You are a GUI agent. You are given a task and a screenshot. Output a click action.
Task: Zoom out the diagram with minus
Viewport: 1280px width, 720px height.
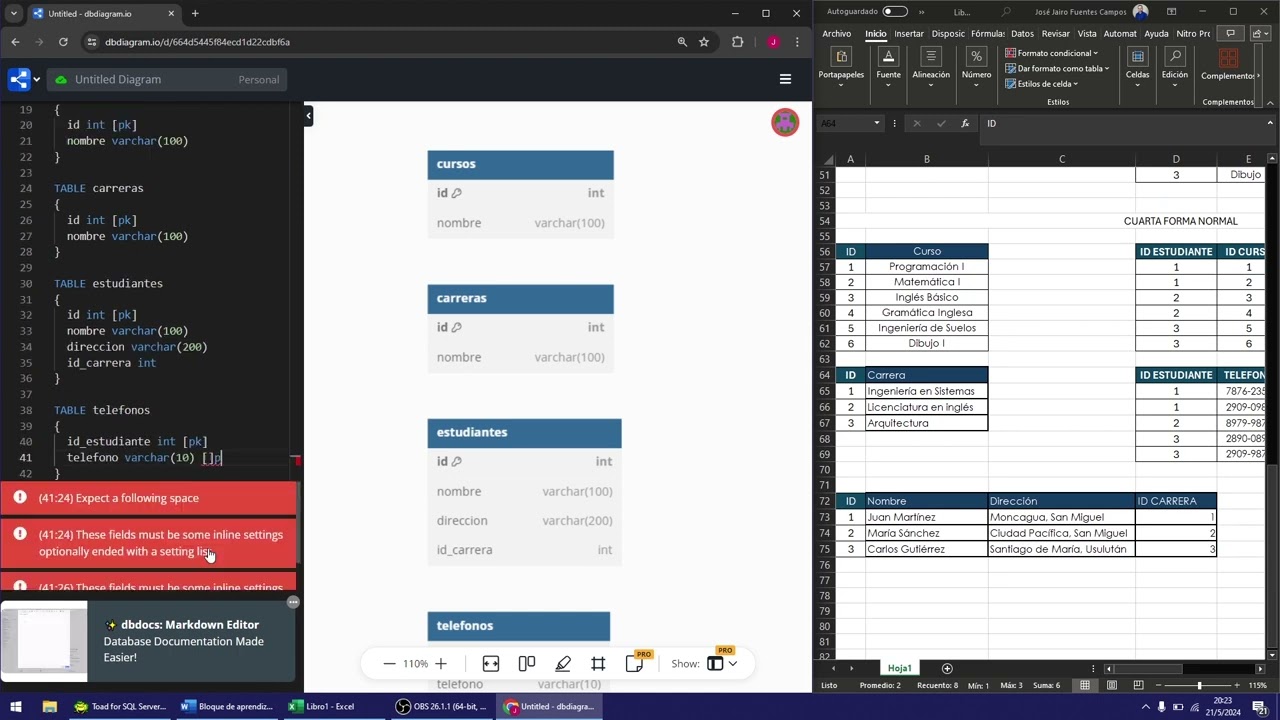[389, 663]
